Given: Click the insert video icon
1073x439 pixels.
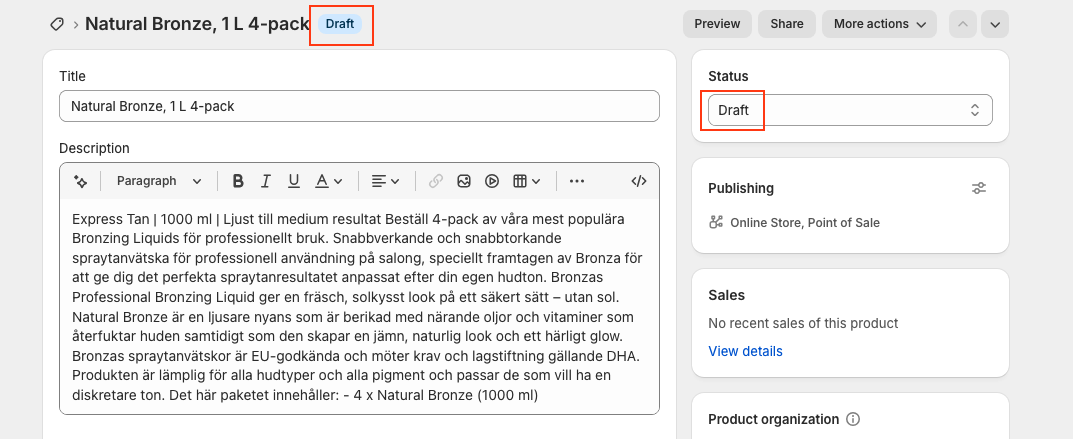Looking at the screenshot, I should click(492, 181).
